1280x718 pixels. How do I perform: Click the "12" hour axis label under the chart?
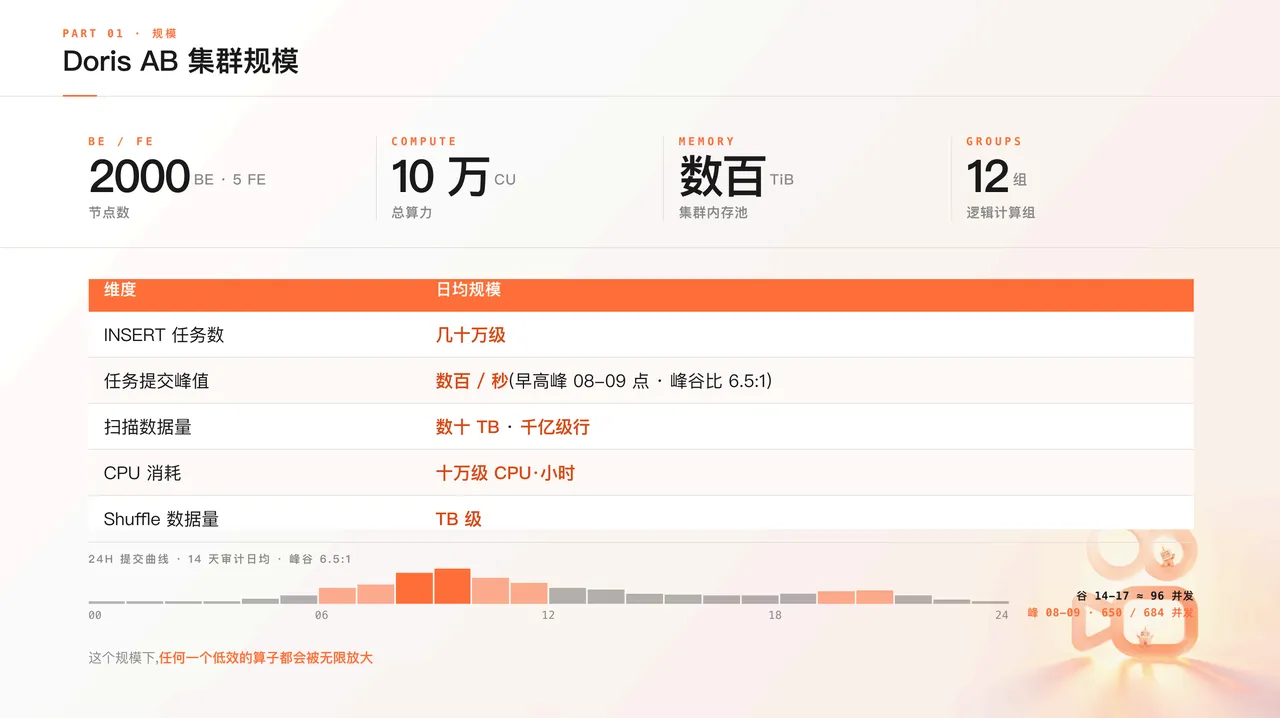(x=548, y=615)
